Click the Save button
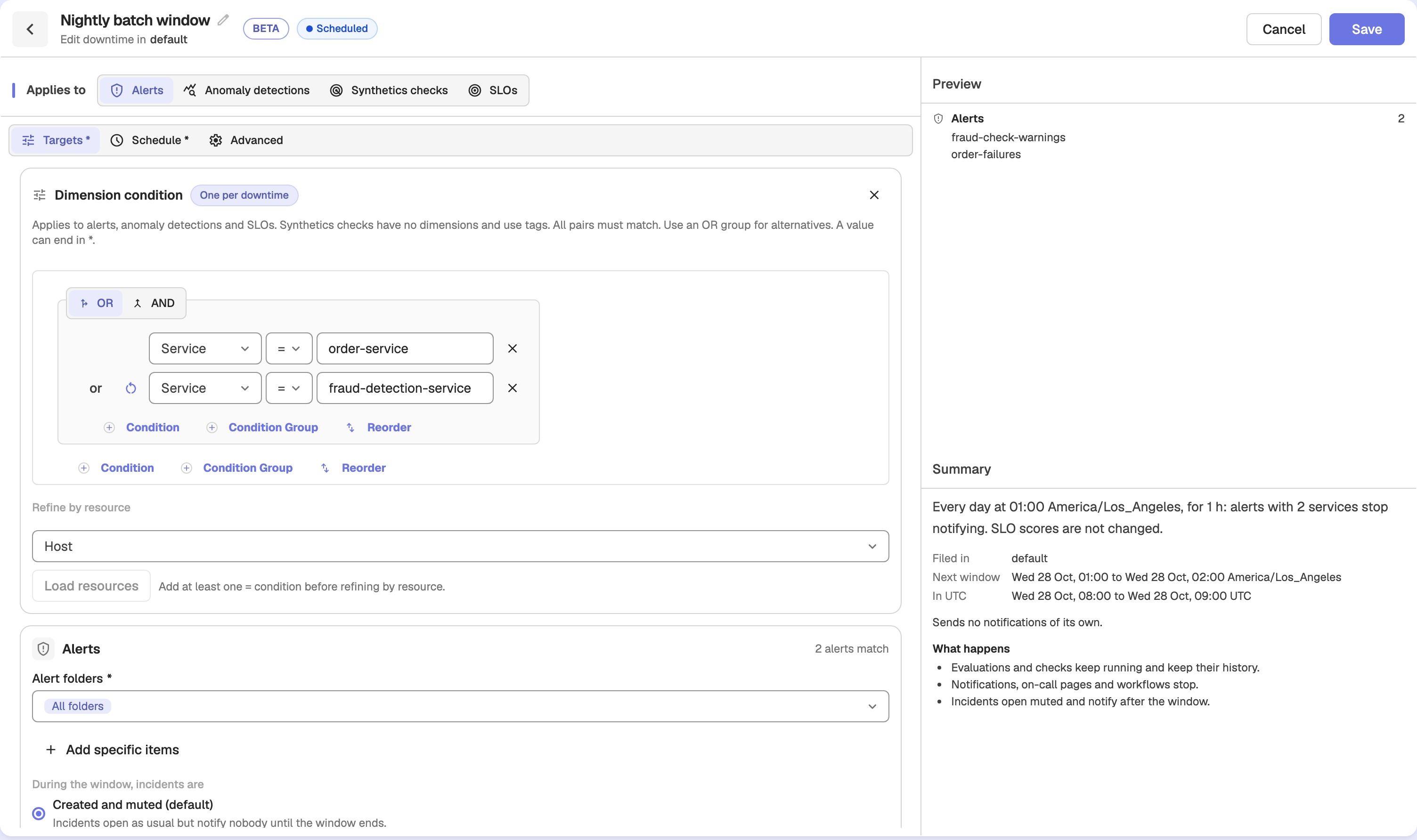 click(1366, 30)
